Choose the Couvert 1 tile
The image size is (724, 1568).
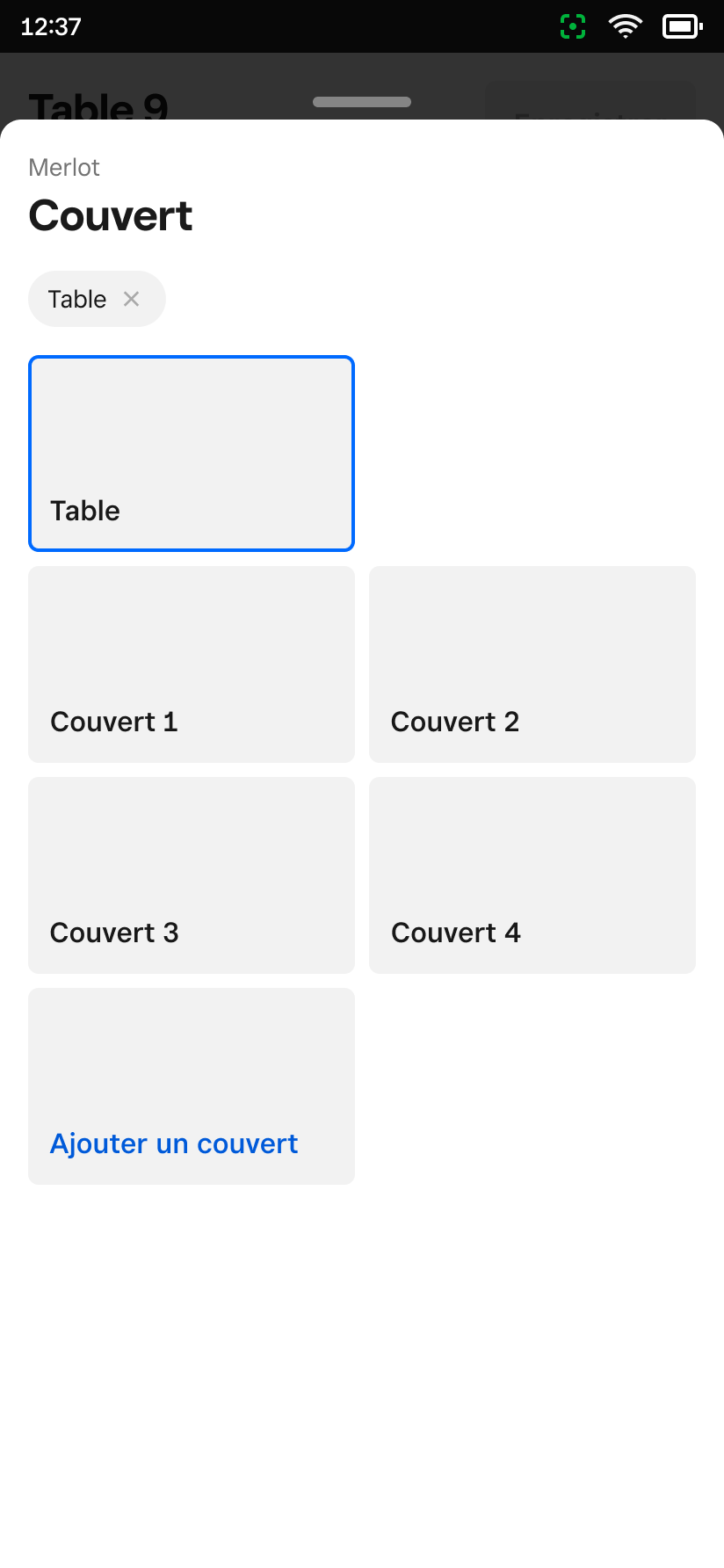[192, 664]
